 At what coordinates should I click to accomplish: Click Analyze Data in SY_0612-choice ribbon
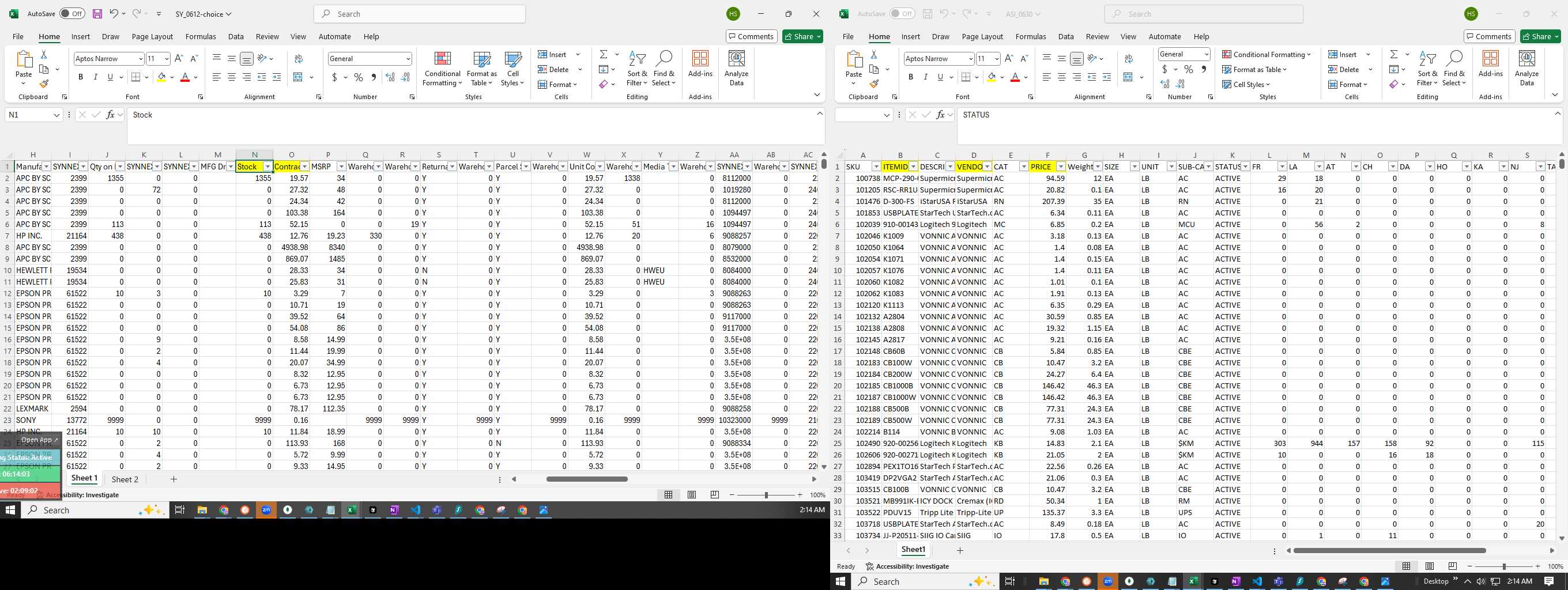coord(737,68)
